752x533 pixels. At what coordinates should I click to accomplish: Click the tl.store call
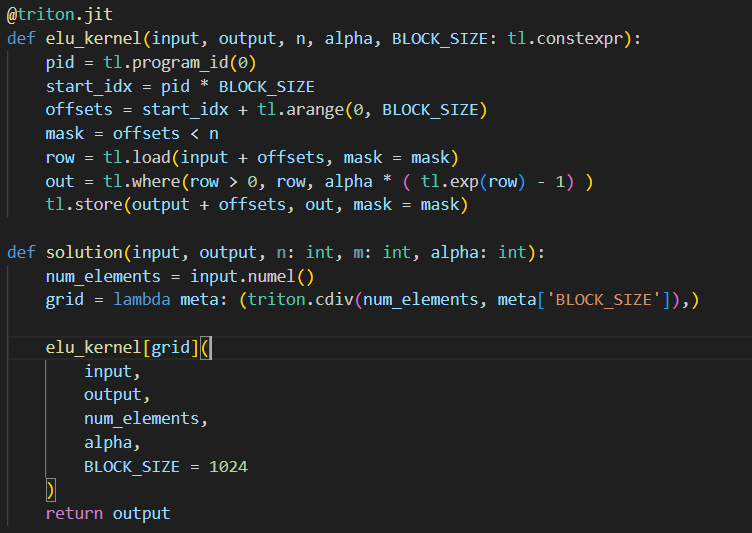pos(257,205)
